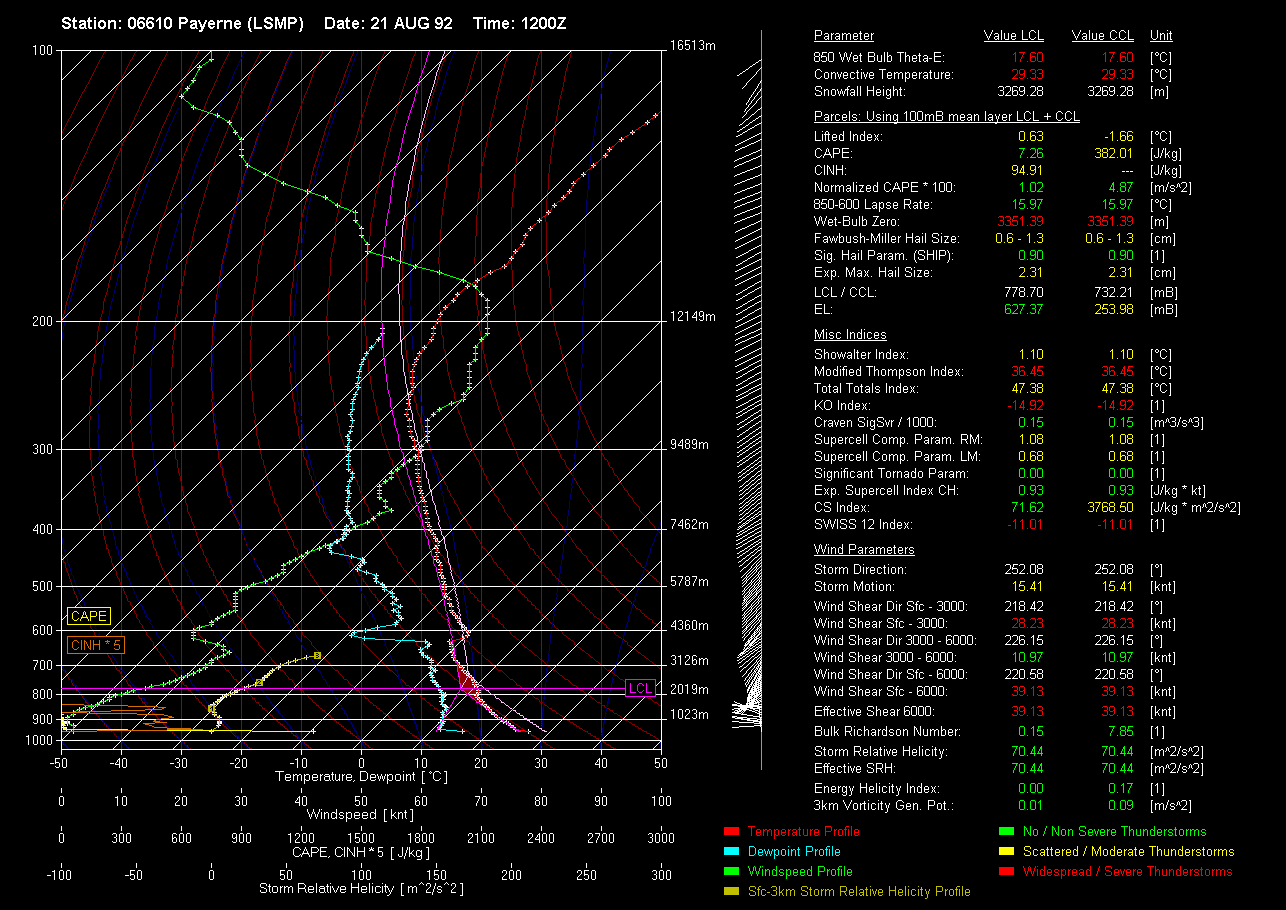This screenshot has width=1286, height=910.
Task: Click the yellow CAPE label box
Action: click(89, 616)
